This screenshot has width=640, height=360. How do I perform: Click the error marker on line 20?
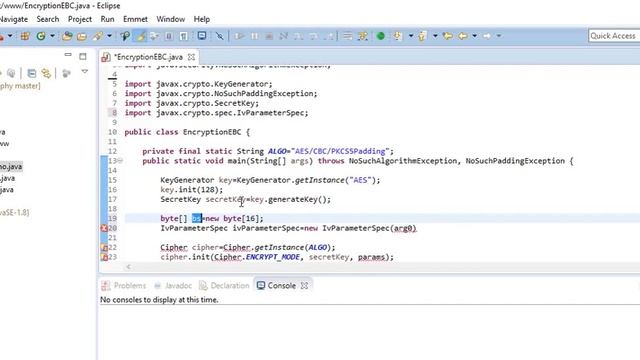coord(104,228)
